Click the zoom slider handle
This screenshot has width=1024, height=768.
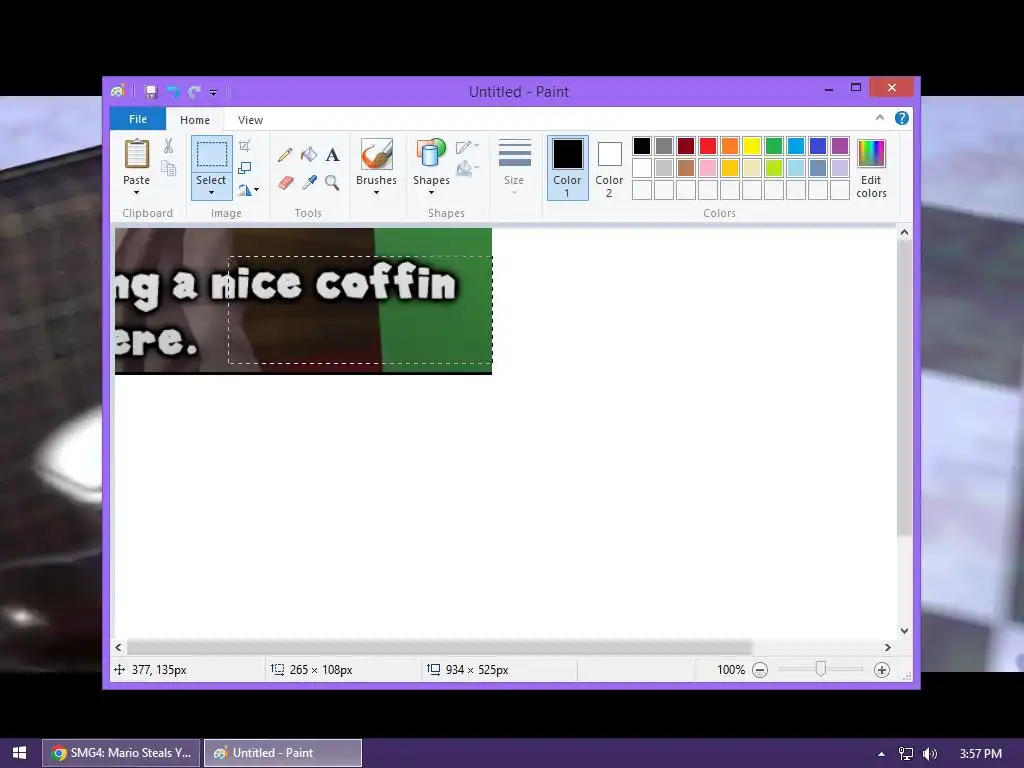point(821,669)
